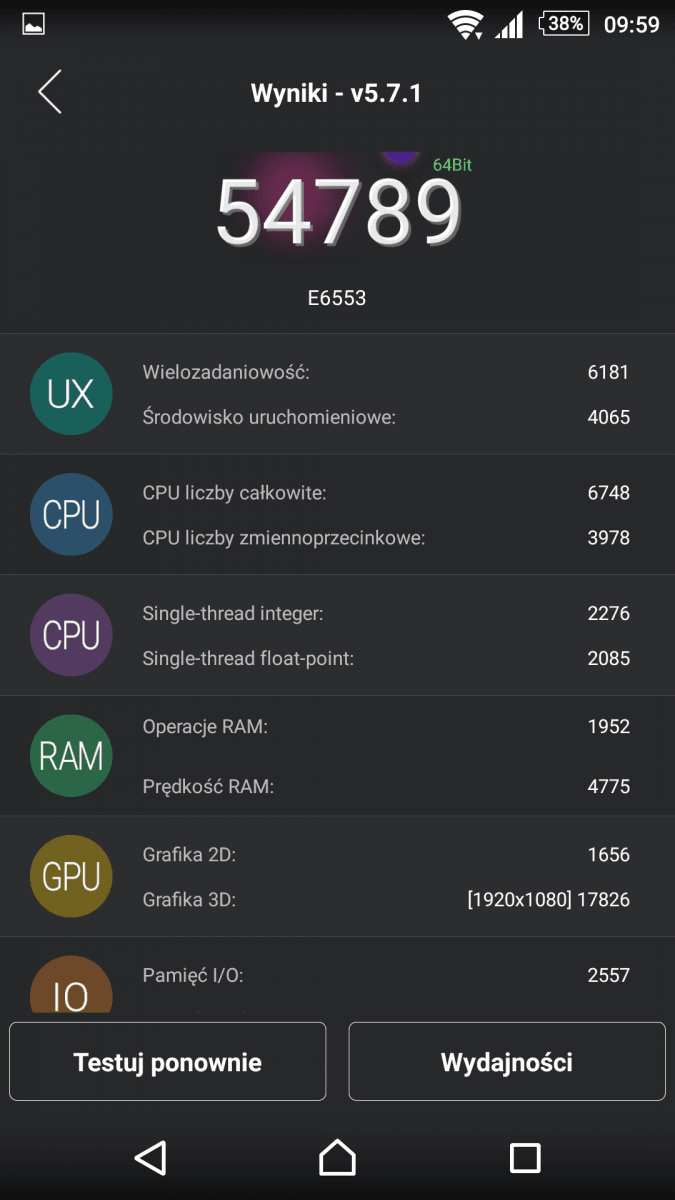
Task: Tap the E6553 device model label
Action: coord(337,298)
